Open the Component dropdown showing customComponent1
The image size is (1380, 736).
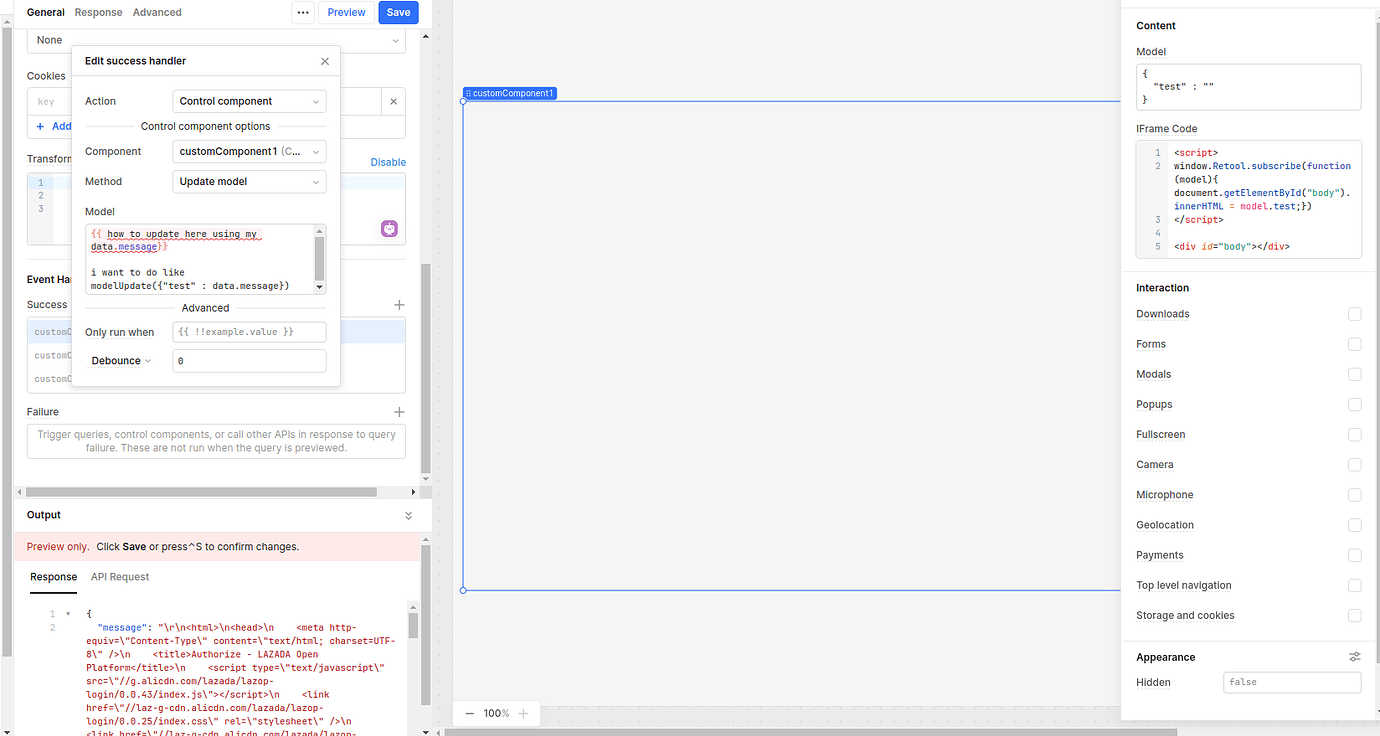pos(249,152)
